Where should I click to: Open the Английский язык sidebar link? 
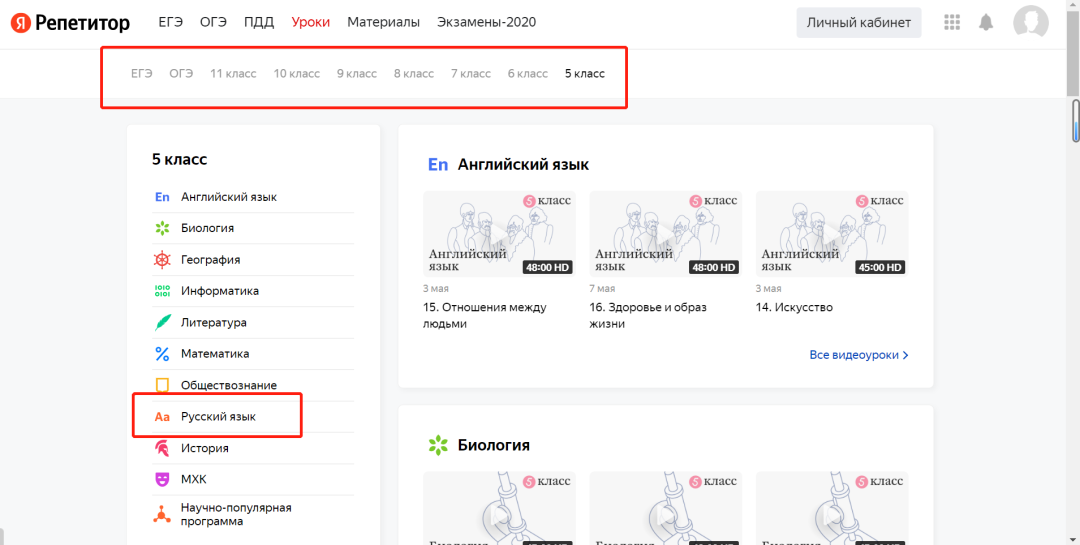pos(229,197)
